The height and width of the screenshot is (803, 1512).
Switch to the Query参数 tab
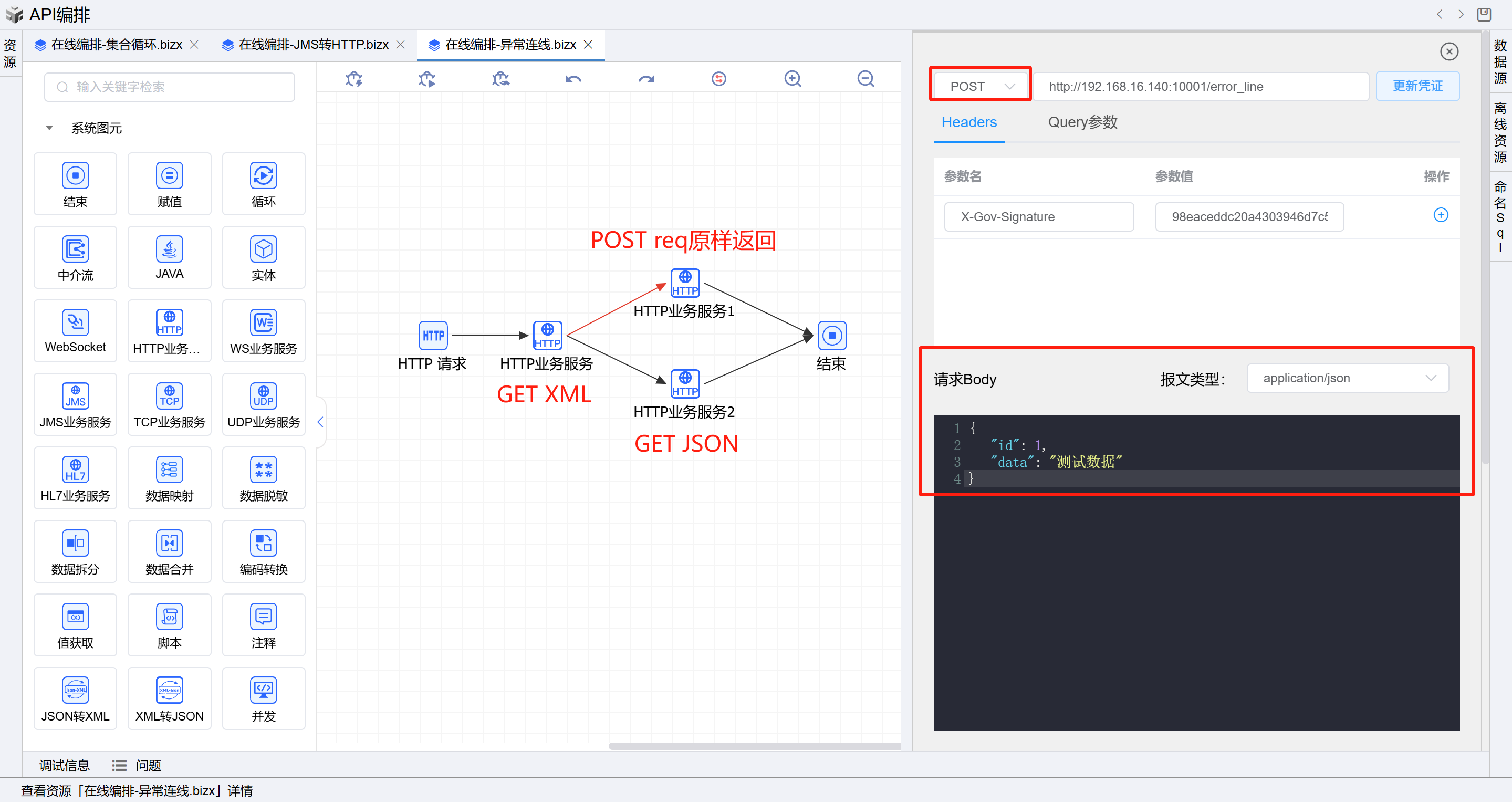coord(1082,122)
